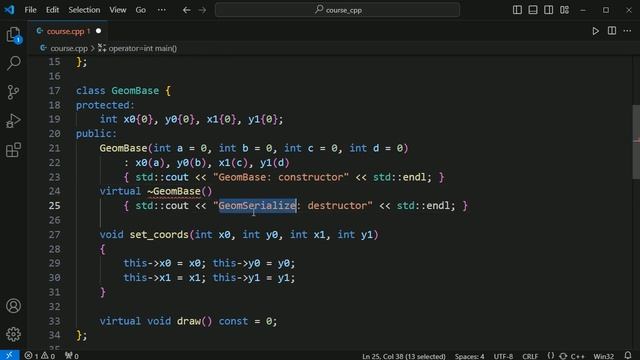Click set_coords function name
The image size is (640, 360).
[159, 235]
